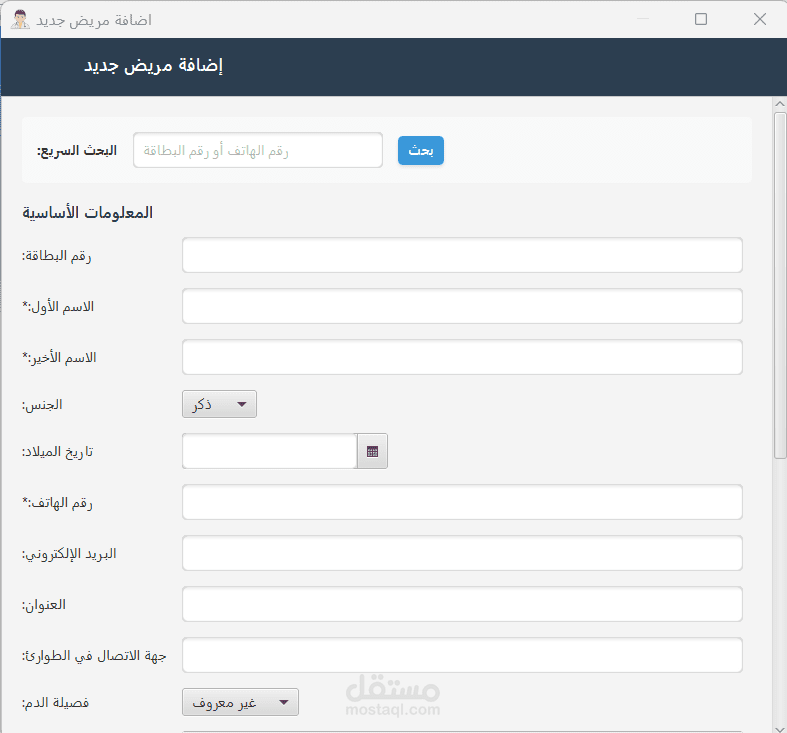Viewport: 787px width, 733px height.
Task: Click the رقم الهاتف label text
Action: pyautogui.click(x=57, y=503)
